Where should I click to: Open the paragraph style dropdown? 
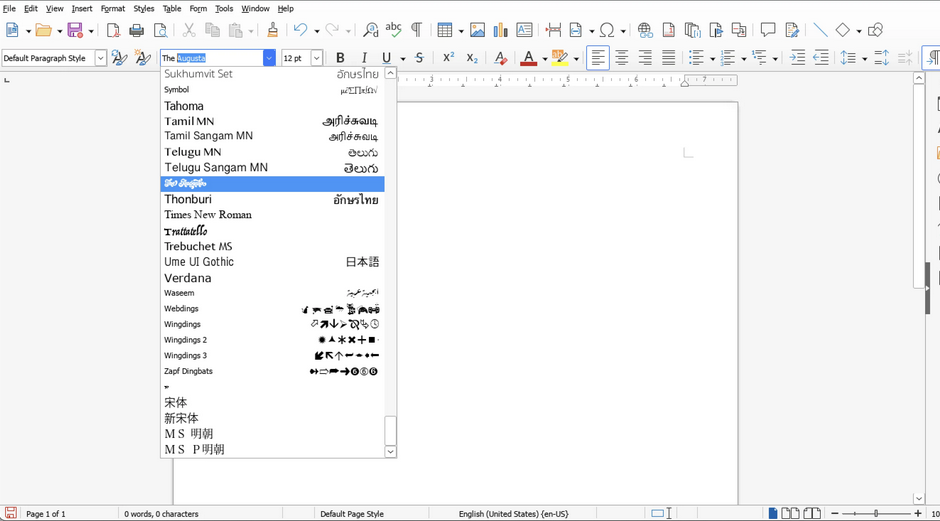tap(101, 58)
